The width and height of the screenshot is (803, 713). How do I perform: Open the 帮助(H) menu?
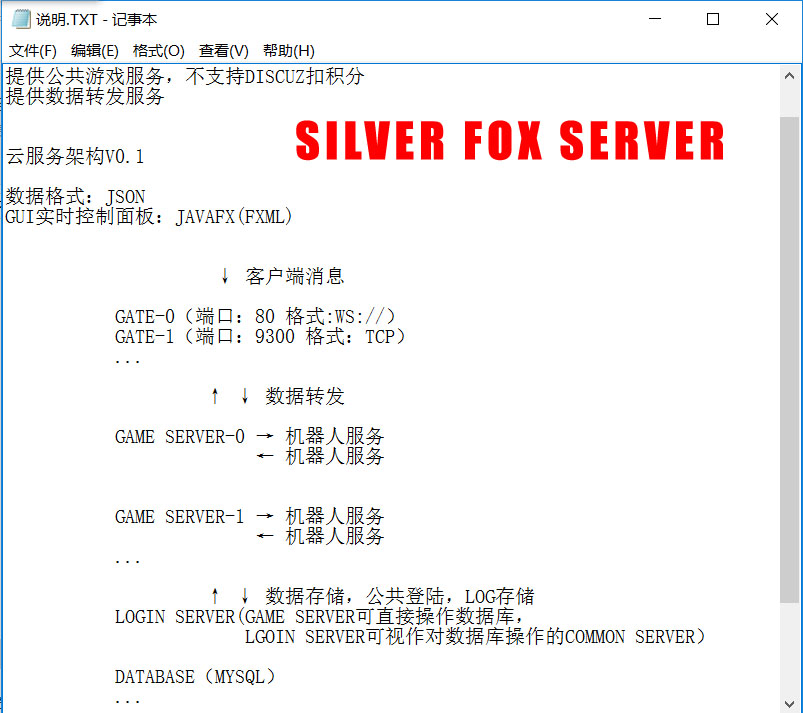289,51
